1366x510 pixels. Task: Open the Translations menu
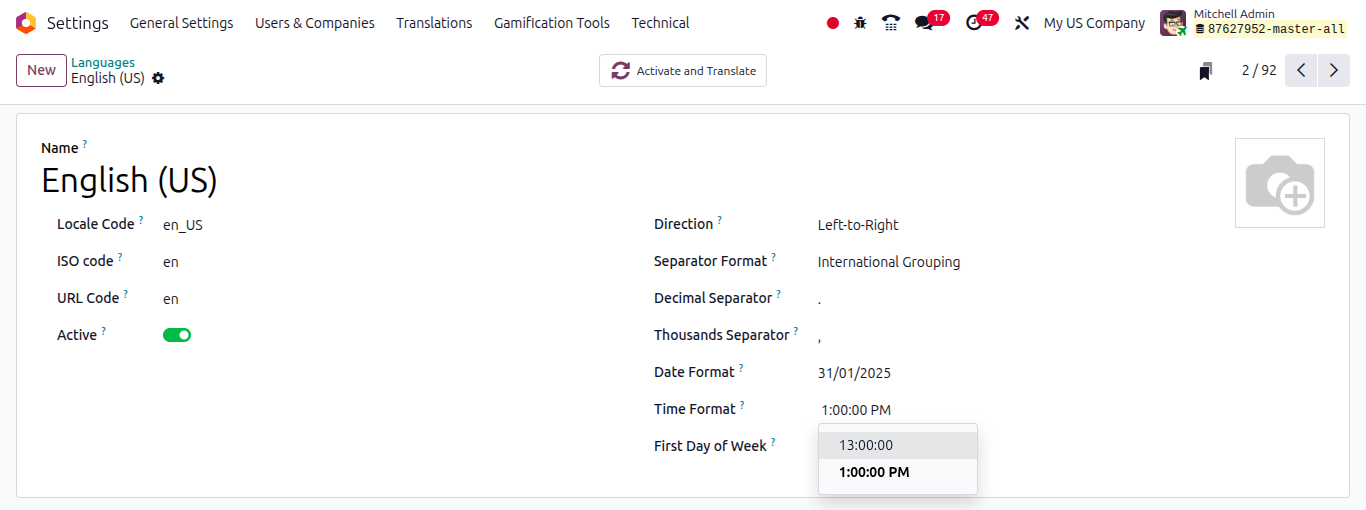coord(434,23)
